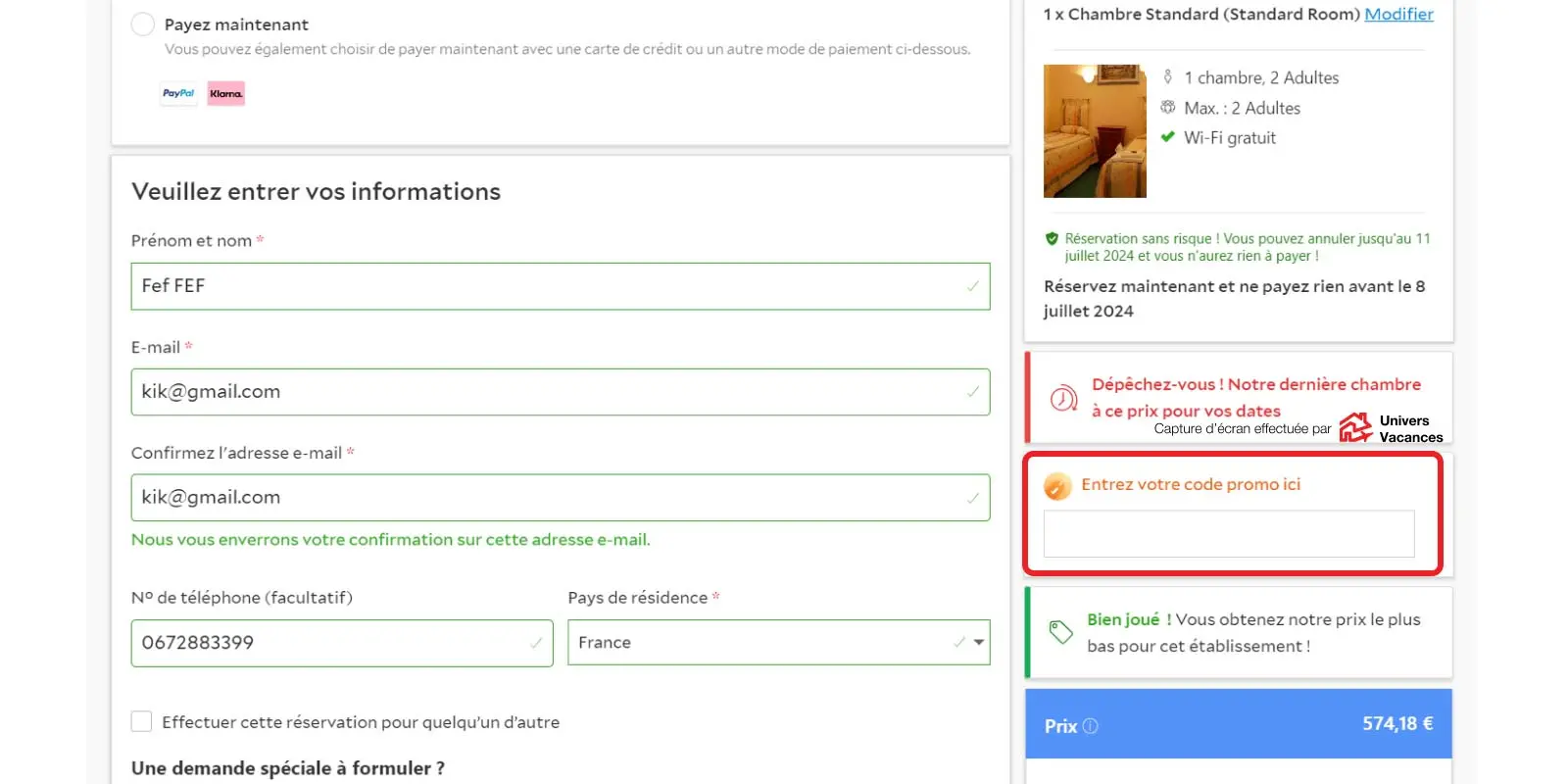This screenshot has height=784, width=1568.
Task: Click the phone number field
Action: [x=341, y=643]
